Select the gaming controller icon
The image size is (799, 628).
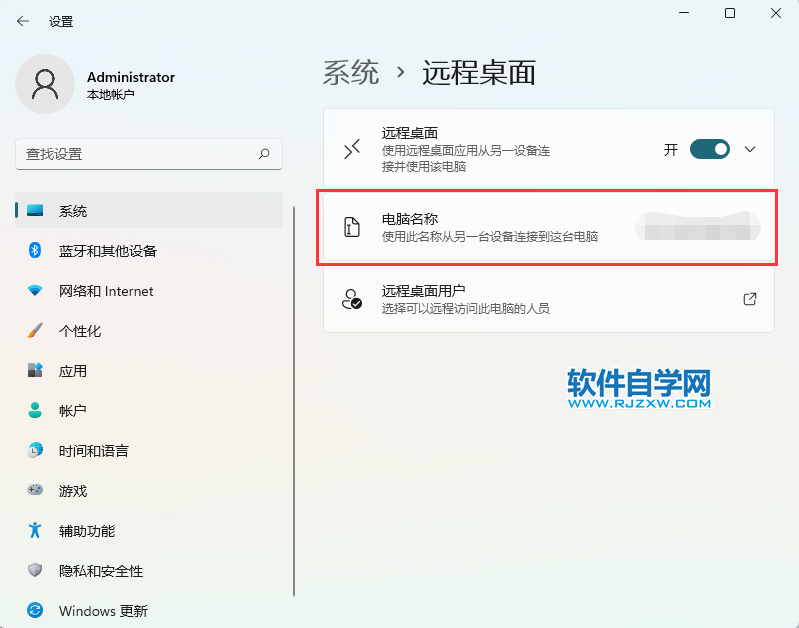(x=35, y=490)
